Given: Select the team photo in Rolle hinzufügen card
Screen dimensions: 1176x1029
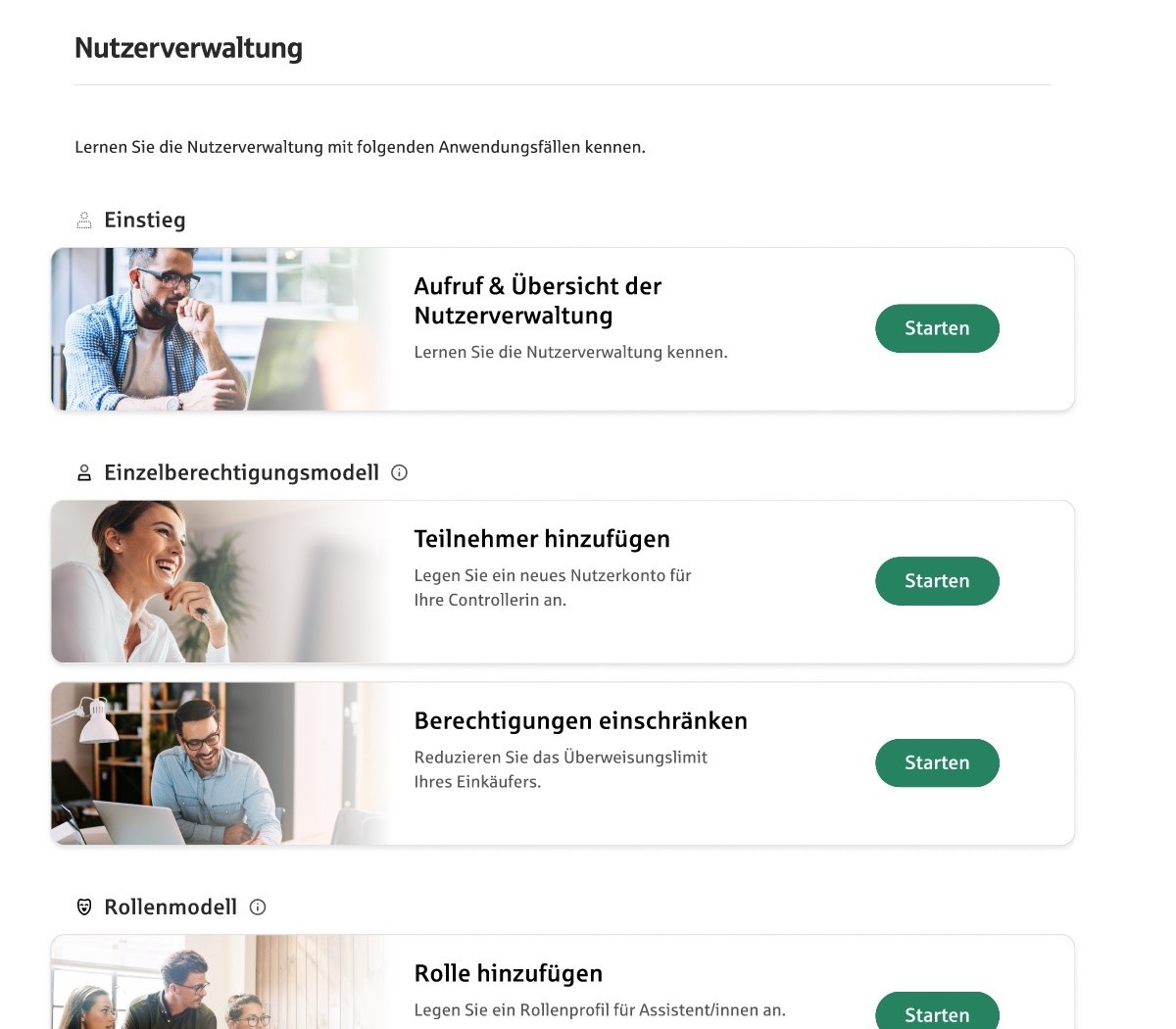Looking at the screenshot, I should point(220,982).
